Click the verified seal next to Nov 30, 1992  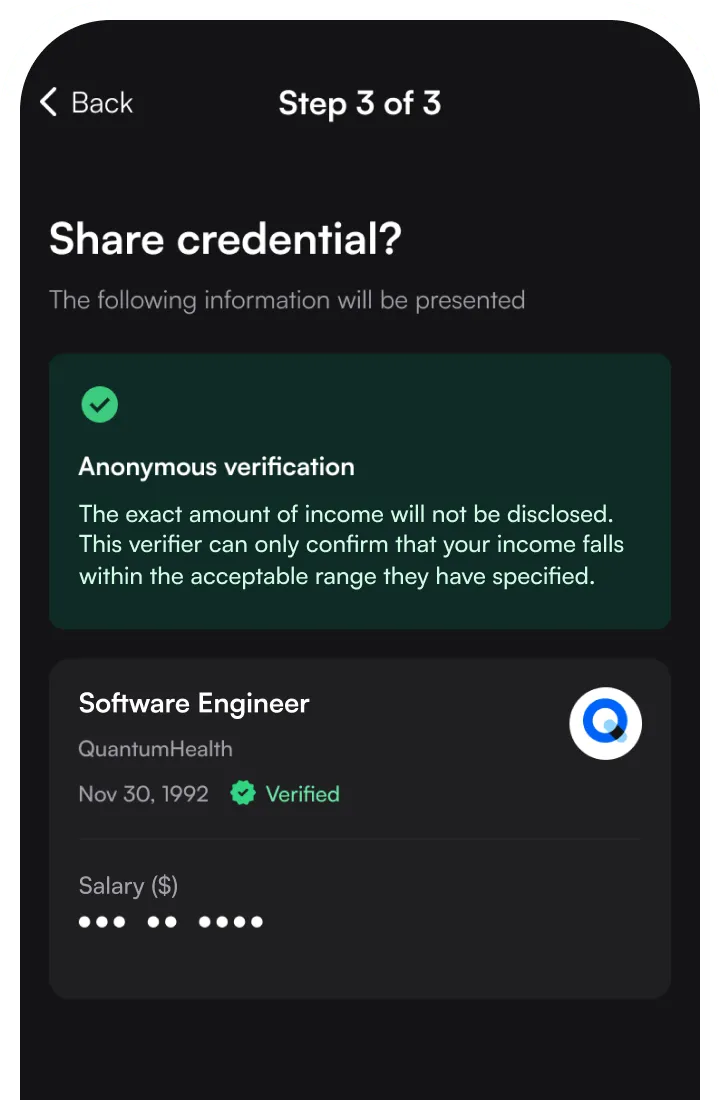(x=243, y=793)
